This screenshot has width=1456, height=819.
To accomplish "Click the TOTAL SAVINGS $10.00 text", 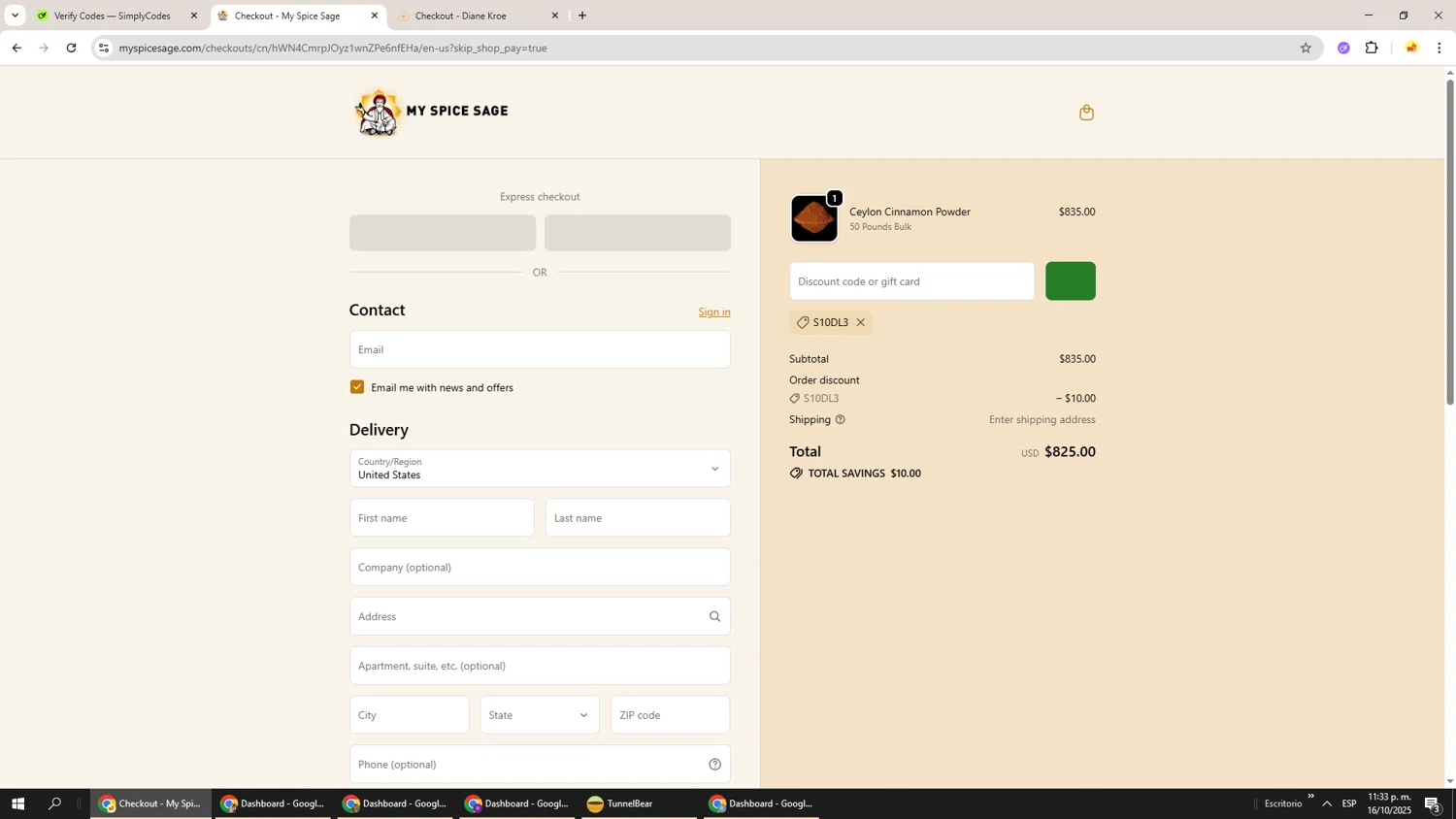I will (855, 474).
